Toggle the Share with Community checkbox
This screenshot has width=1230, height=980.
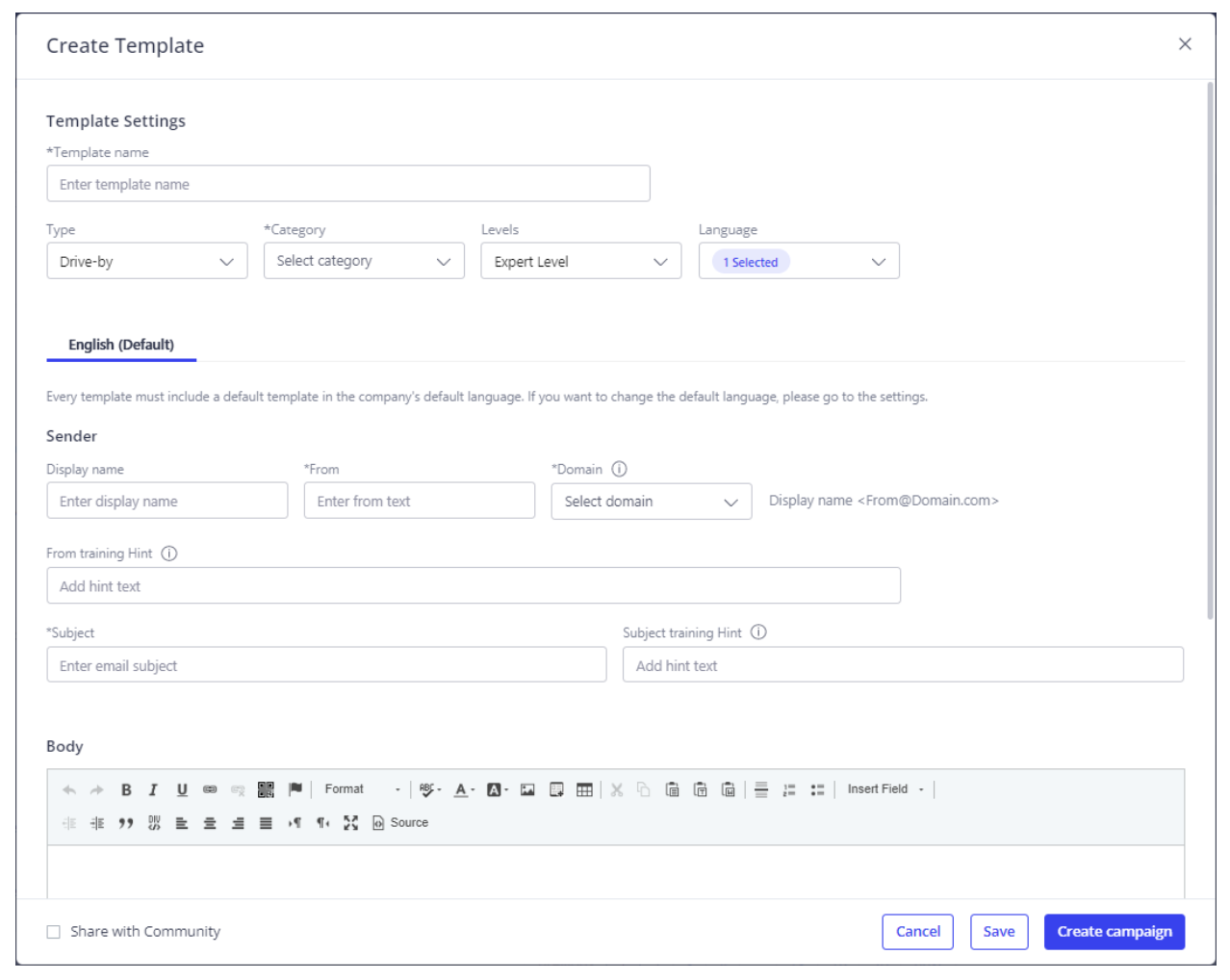pyautogui.click(x=53, y=931)
